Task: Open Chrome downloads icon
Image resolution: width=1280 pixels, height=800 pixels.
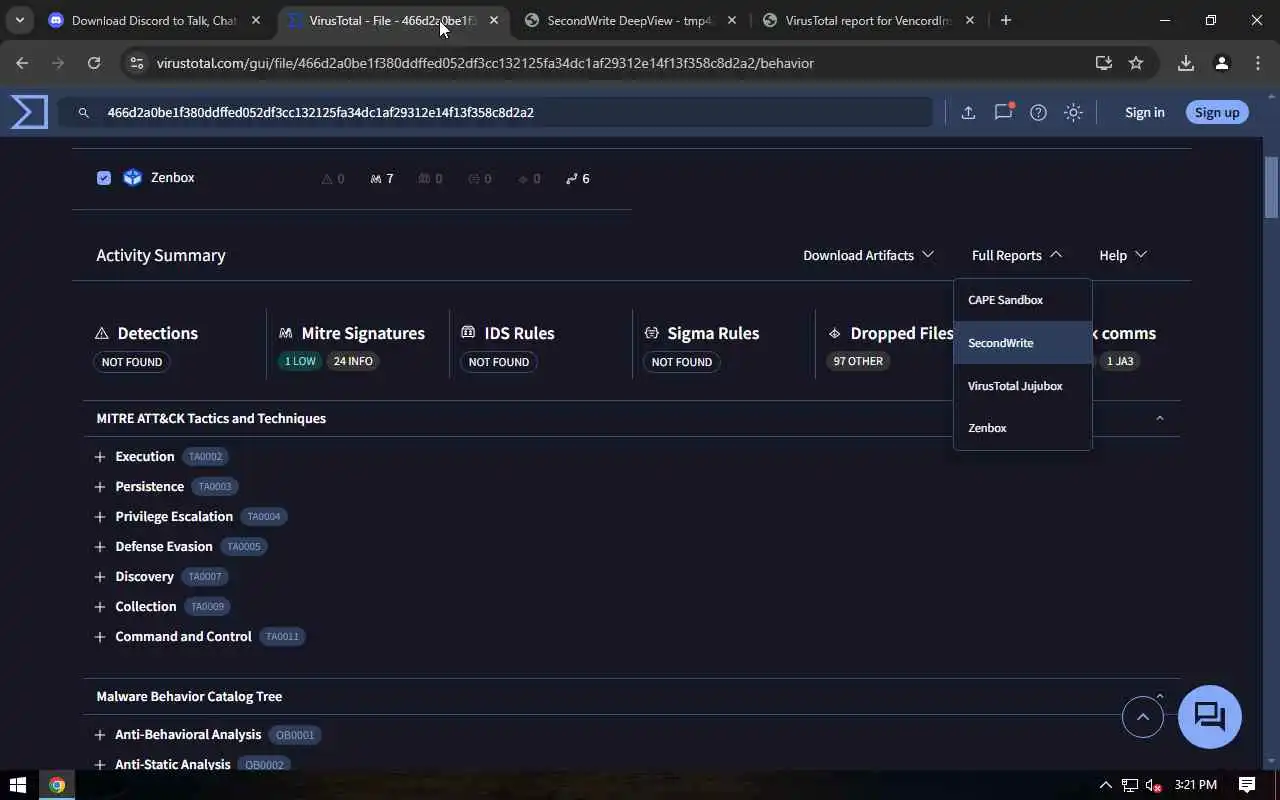Action: pyautogui.click(x=1185, y=63)
